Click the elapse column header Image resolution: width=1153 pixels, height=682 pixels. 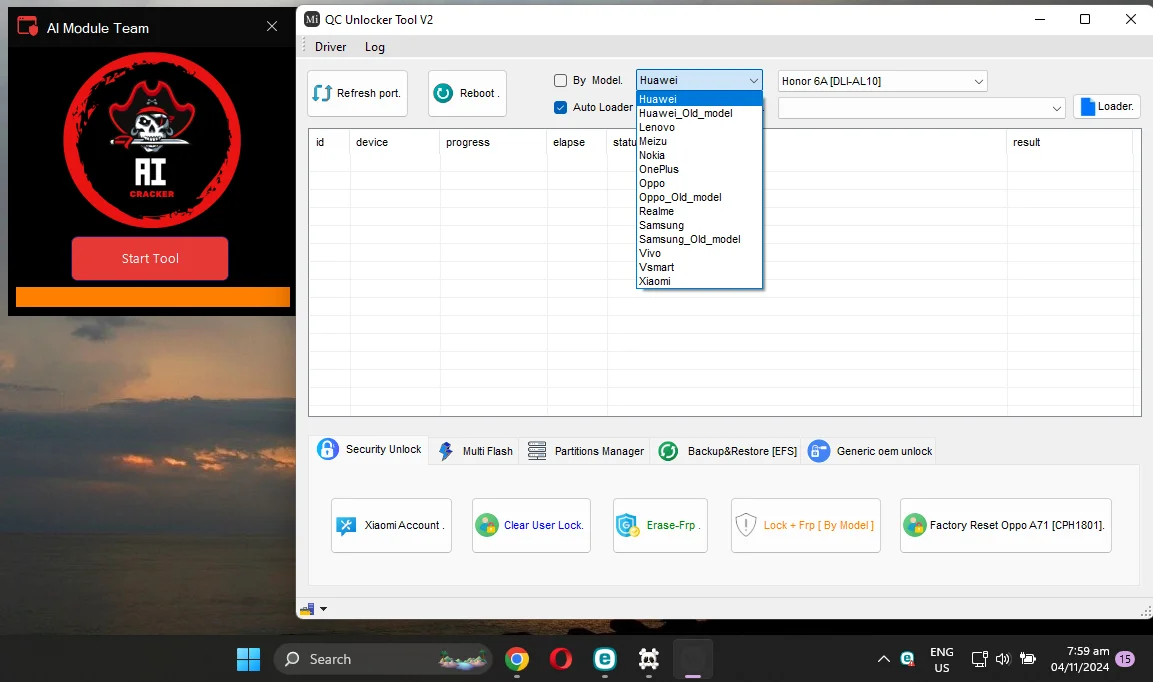point(577,143)
